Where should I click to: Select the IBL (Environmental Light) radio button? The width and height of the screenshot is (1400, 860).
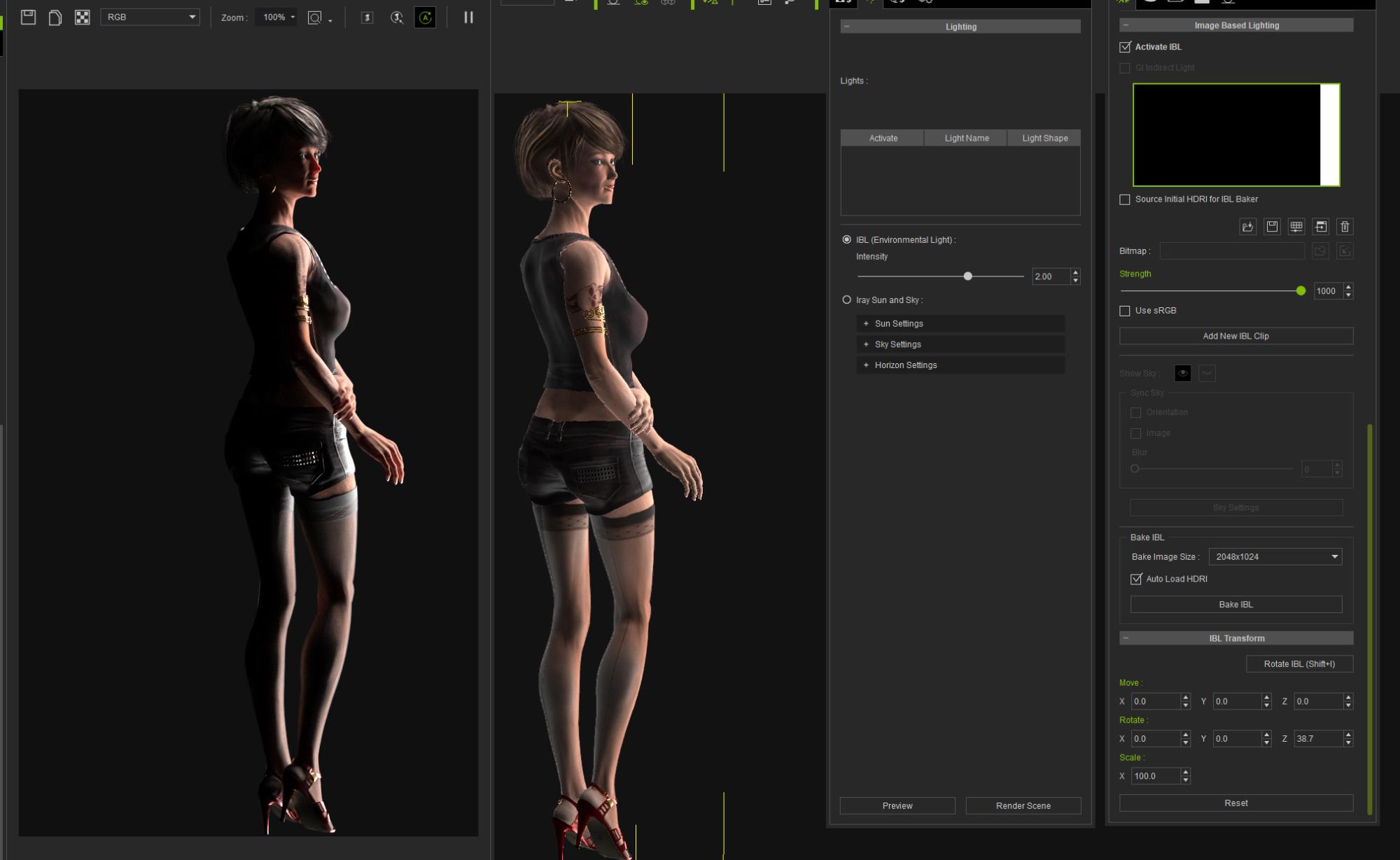point(846,239)
